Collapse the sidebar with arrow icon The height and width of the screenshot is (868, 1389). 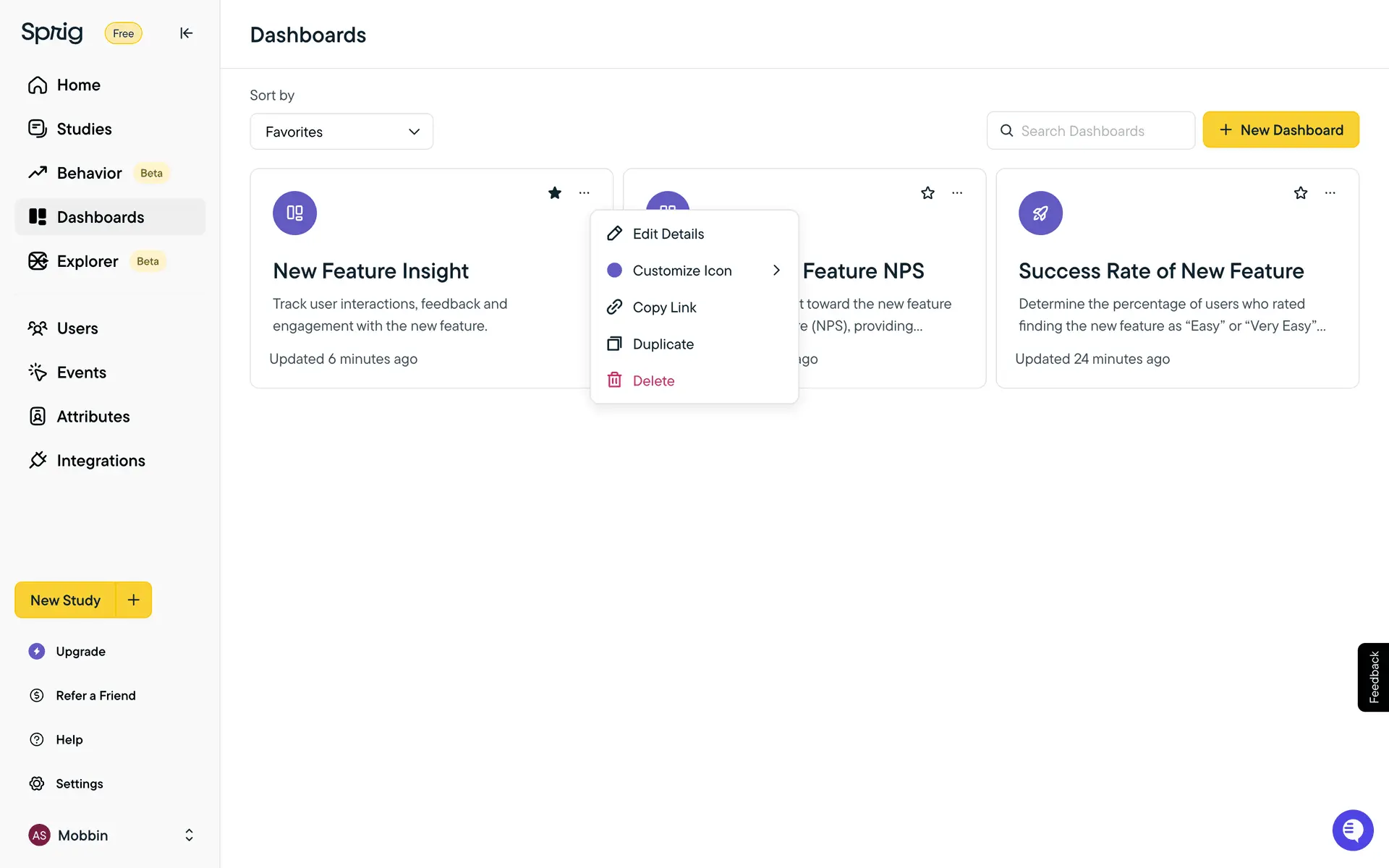click(x=186, y=33)
